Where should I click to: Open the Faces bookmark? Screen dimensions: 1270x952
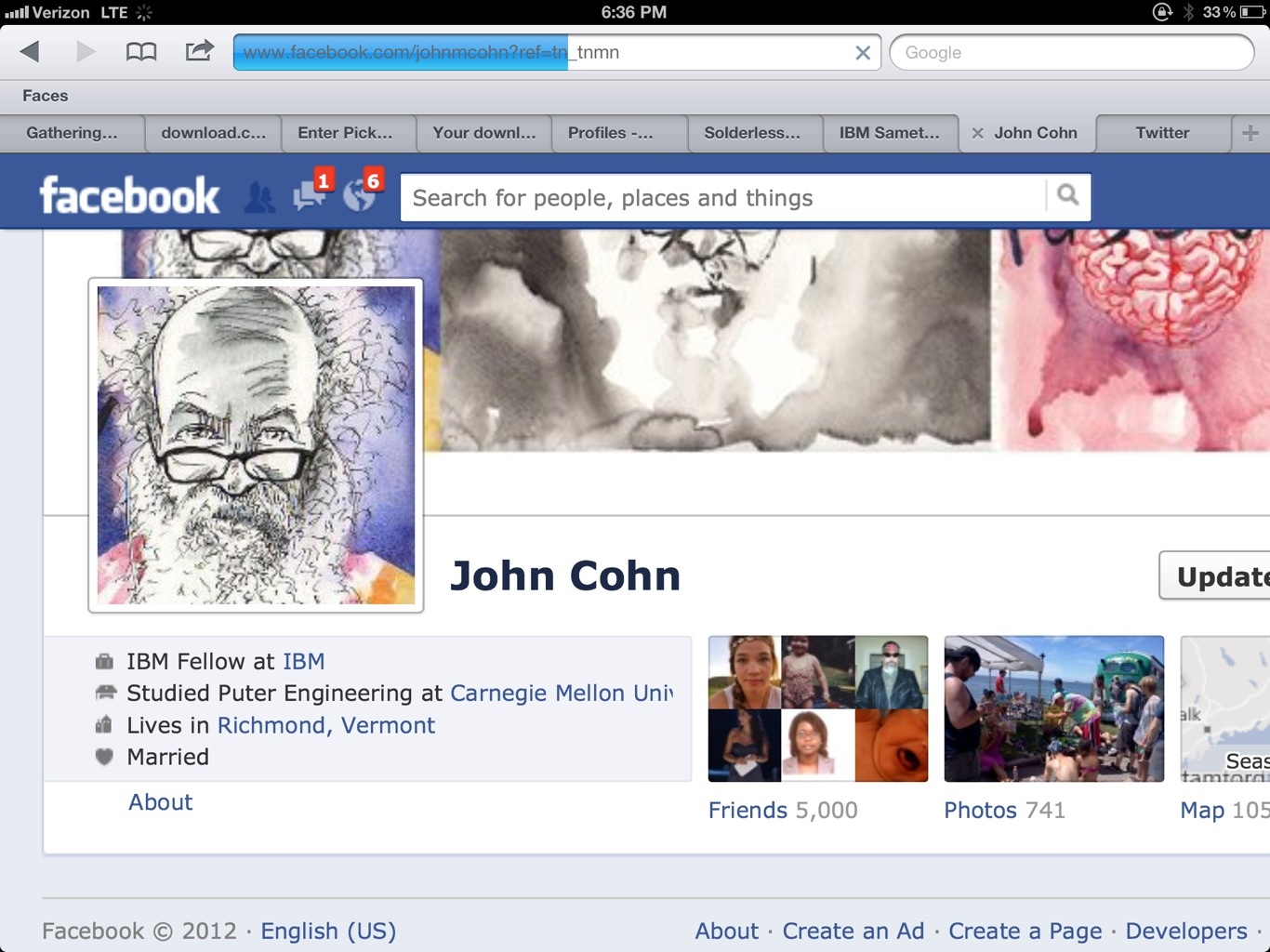(46, 96)
